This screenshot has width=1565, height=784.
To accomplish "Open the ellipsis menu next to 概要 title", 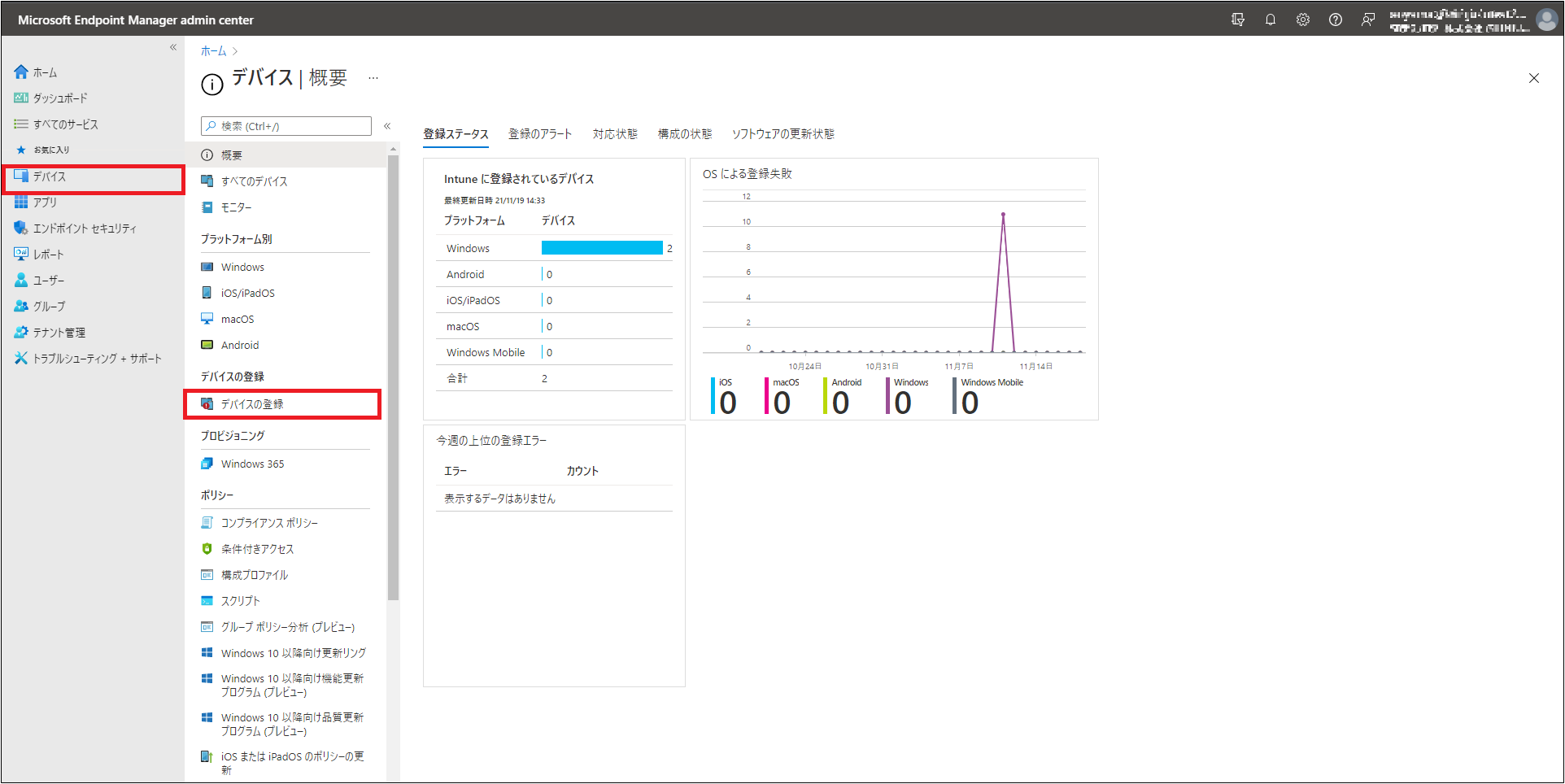I will point(373,79).
